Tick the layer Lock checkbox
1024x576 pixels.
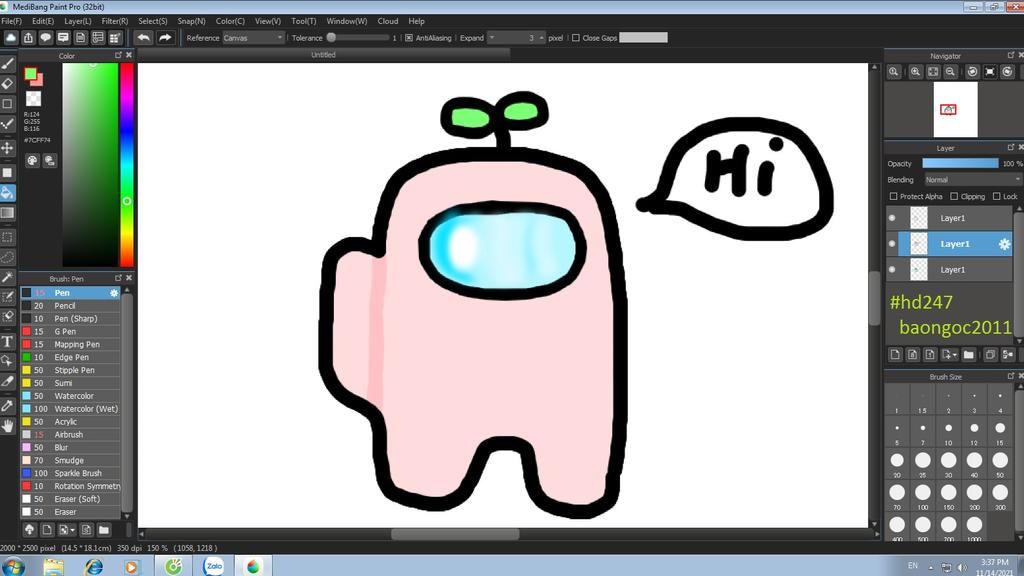(997, 197)
